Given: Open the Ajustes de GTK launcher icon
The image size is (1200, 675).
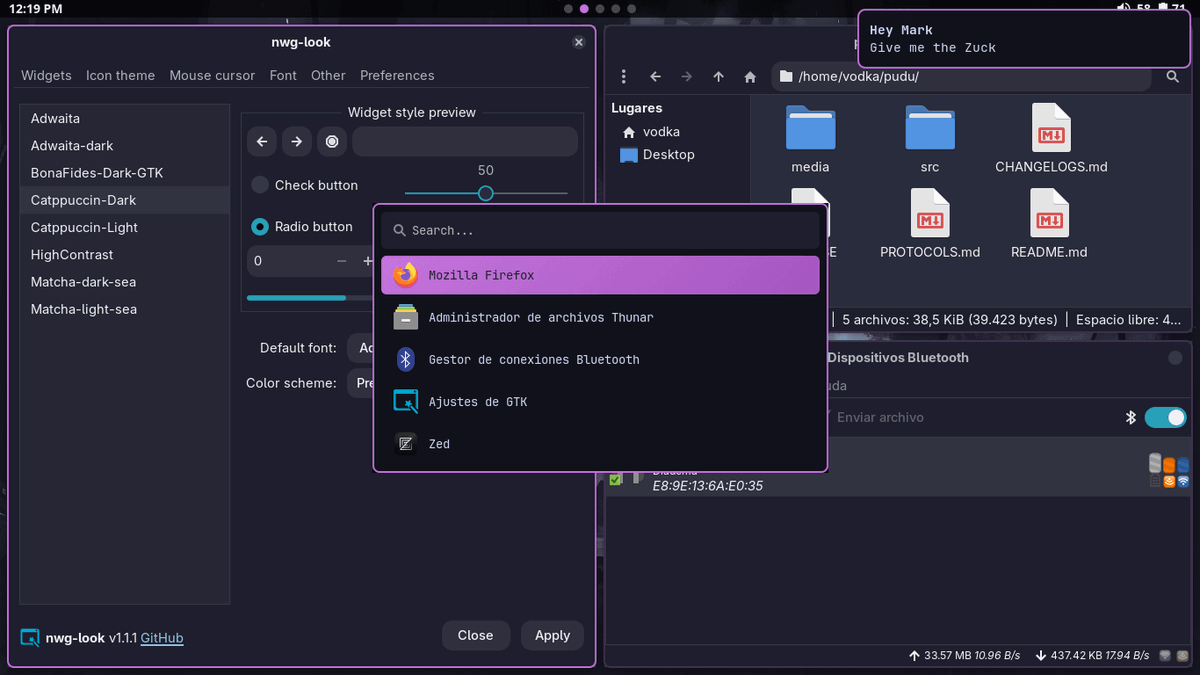Looking at the screenshot, I should [405, 401].
